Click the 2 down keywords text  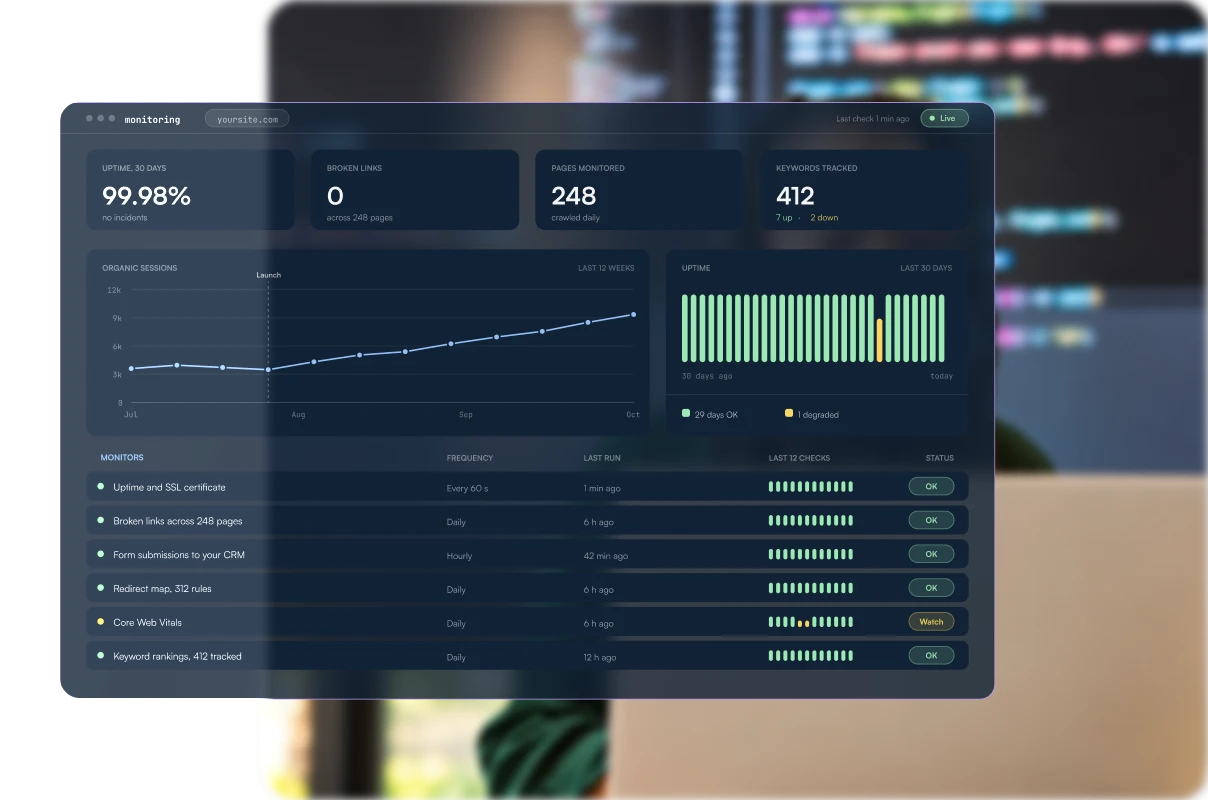click(824, 217)
